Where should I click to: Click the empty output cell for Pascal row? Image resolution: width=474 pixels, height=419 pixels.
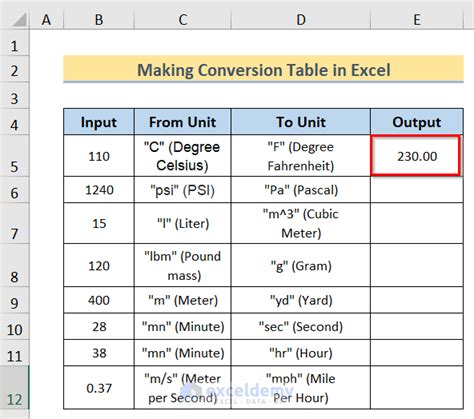pyautogui.click(x=417, y=190)
